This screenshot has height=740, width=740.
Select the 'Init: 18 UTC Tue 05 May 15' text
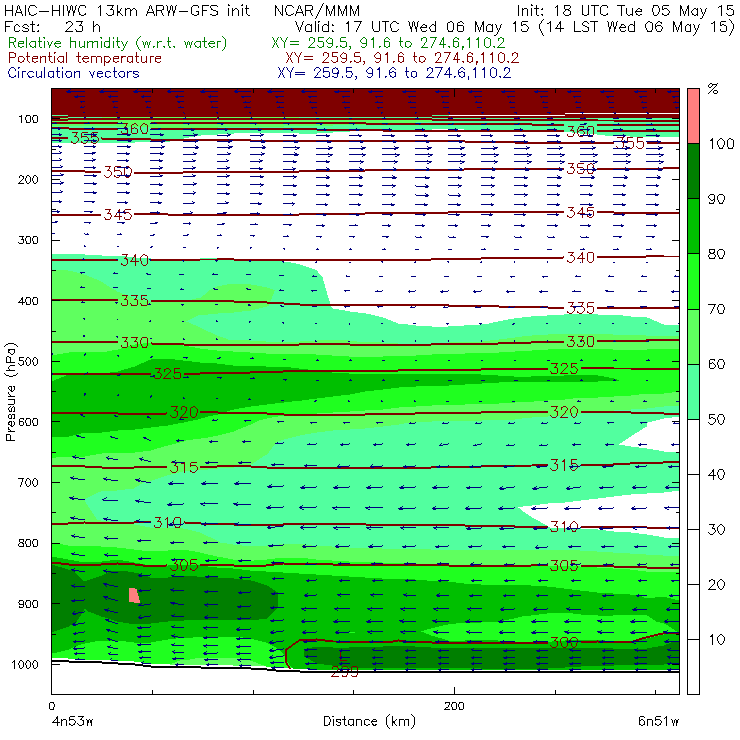click(x=625, y=11)
